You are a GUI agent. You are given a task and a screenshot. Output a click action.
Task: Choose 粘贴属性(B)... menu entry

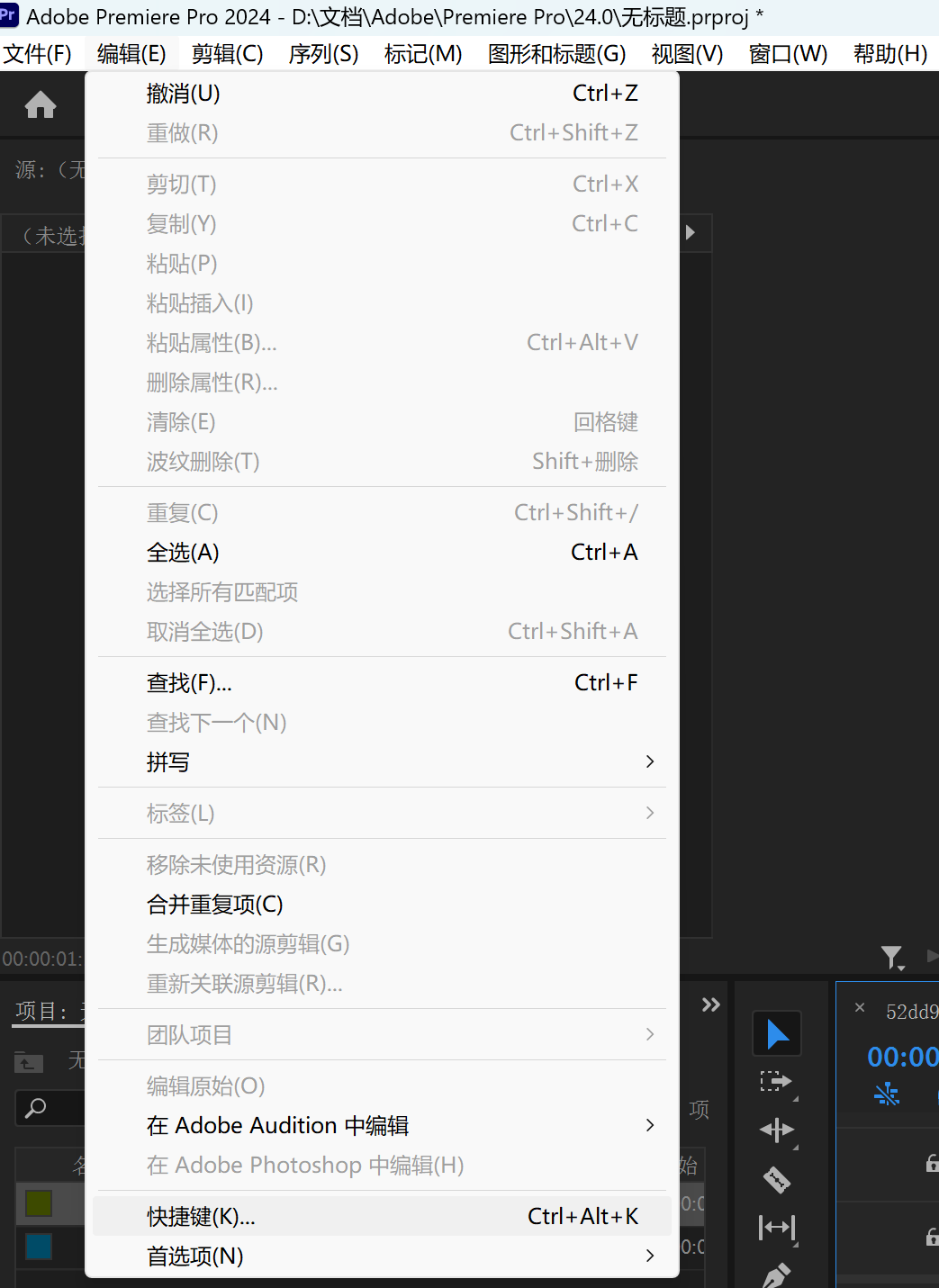(x=382, y=343)
